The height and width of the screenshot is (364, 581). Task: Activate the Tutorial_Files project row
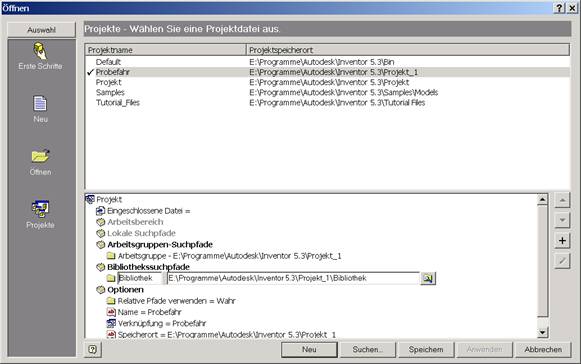pos(328,103)
